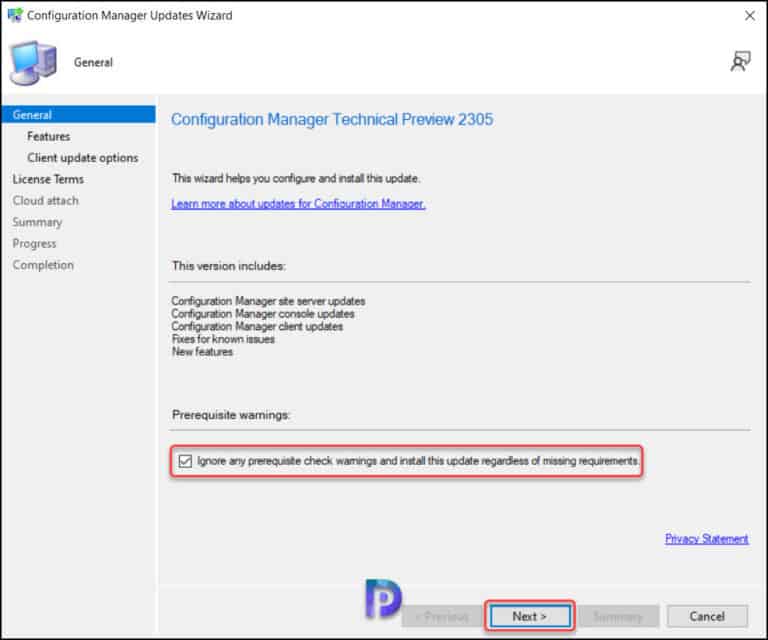The width and height of the screenshot is (768, 640).
Task: Select License Terms in the sidebar
Action: pos(48,179)
